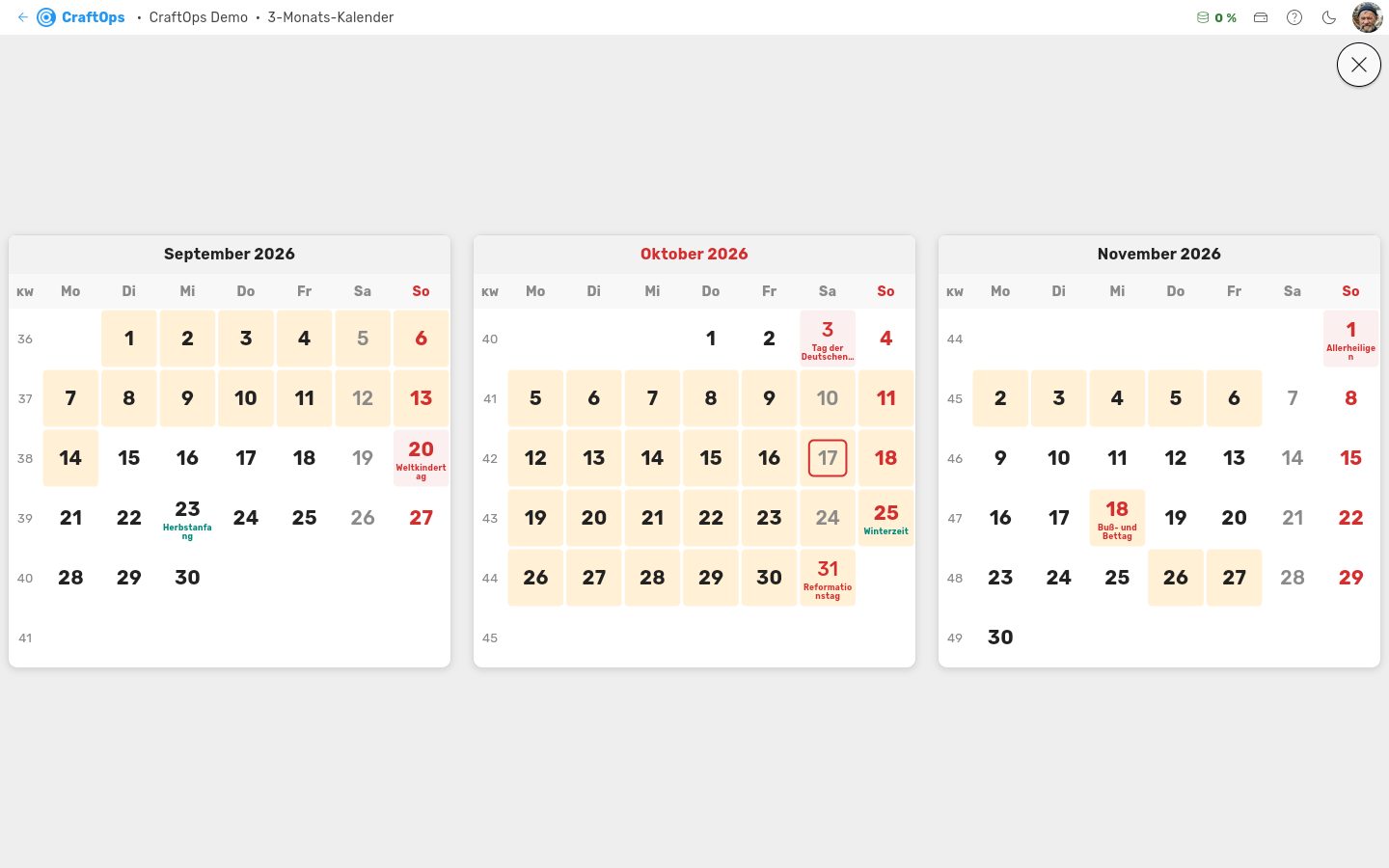Screen dimensions: 1389x868
Task: Open the CraftOps logo home link
Action: point(81,17)
